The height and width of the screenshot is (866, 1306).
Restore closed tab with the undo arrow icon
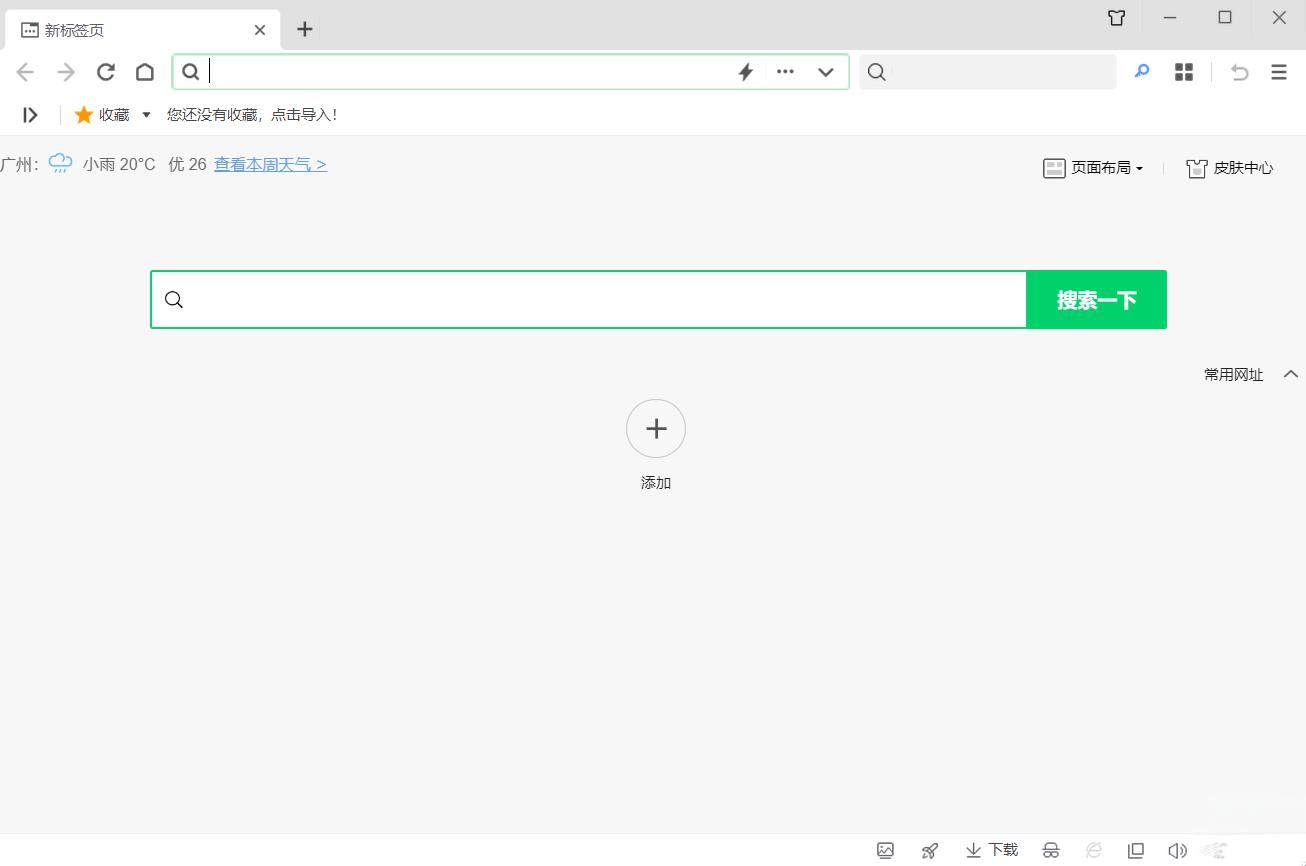[1239, 71]
